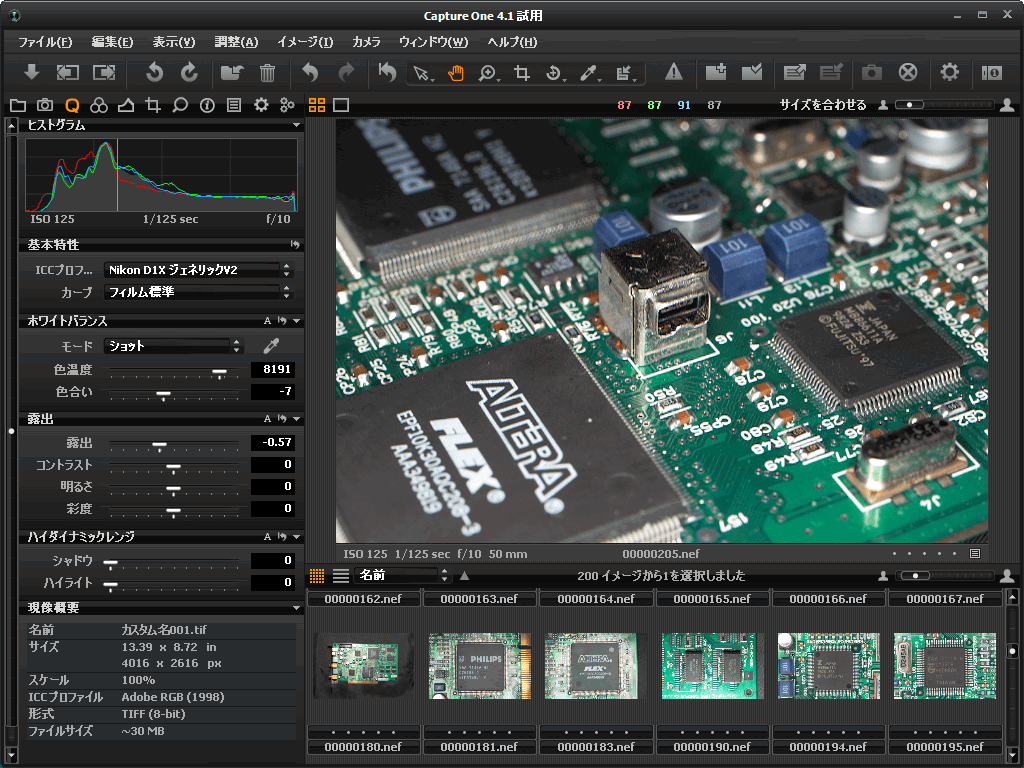
Task: Click サイズを合わせる fit-to-size button
Action: coord(823,104)
